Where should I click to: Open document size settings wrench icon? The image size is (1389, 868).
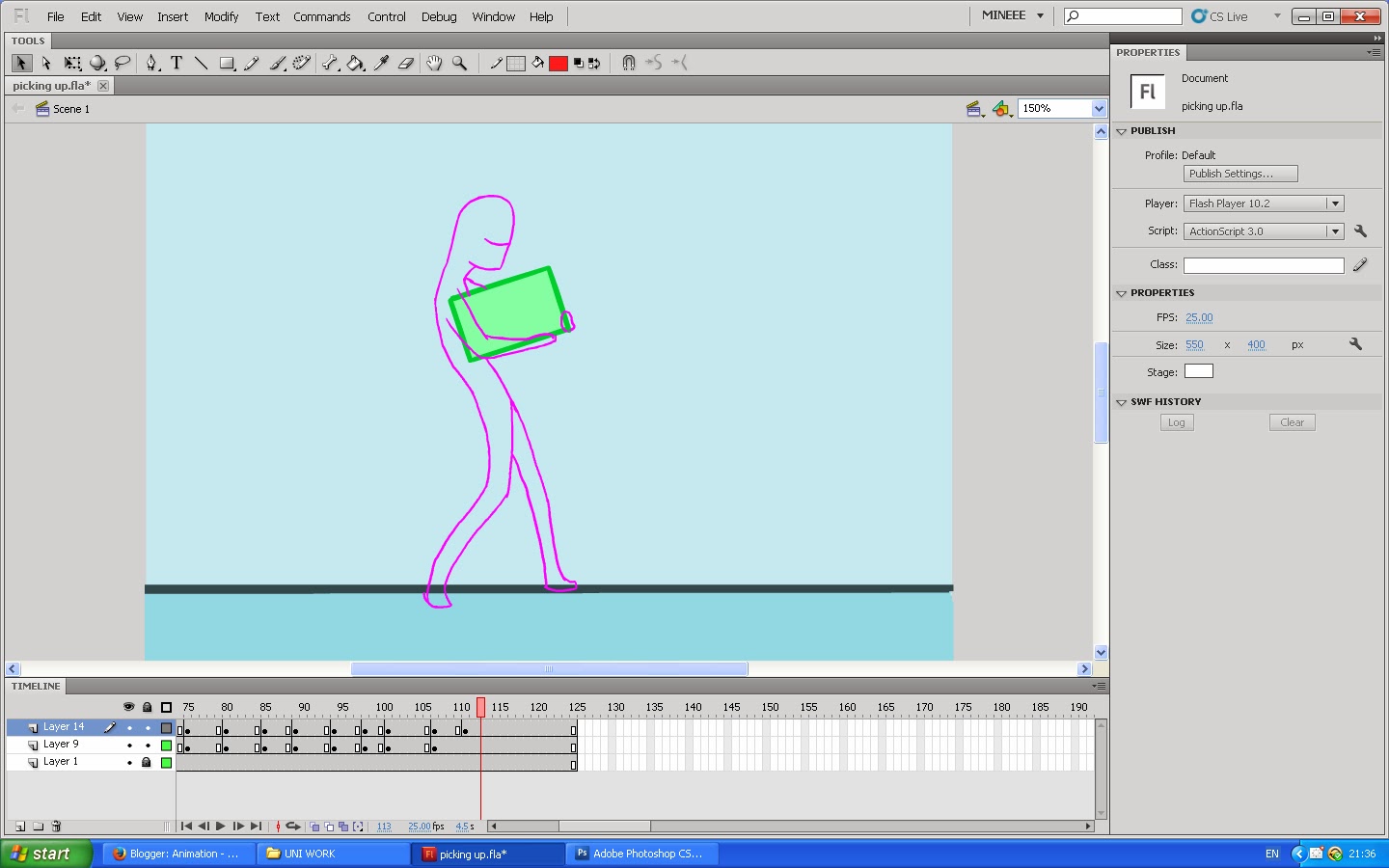(1355, 344)
